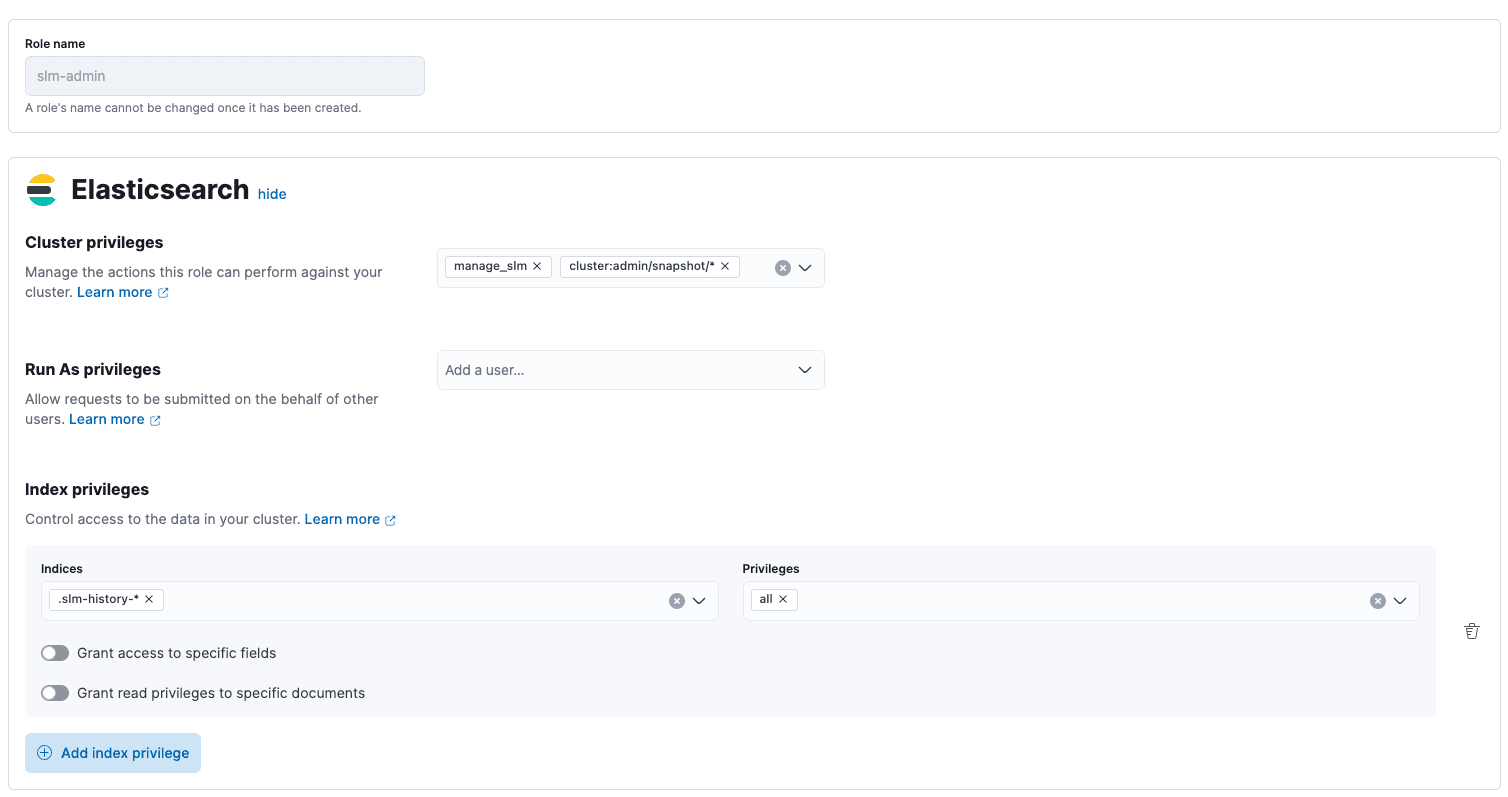Open the Learn more link under Run As privileges
Image resolution: width=1508 pixels, height=797 pixels.
(x=109, y=419)
